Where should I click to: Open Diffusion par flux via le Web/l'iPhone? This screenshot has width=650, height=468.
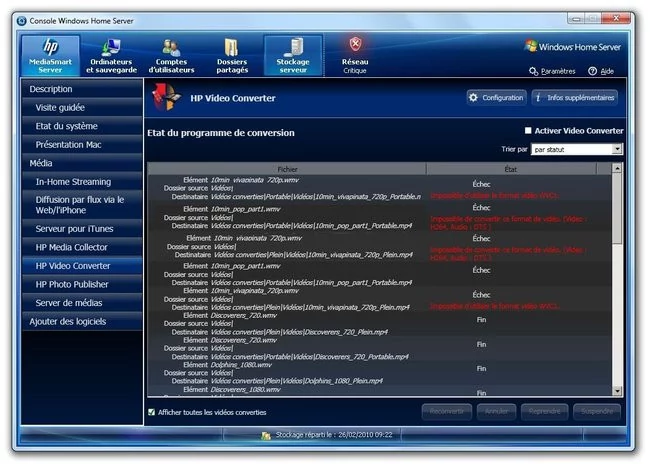pos(82,205)
